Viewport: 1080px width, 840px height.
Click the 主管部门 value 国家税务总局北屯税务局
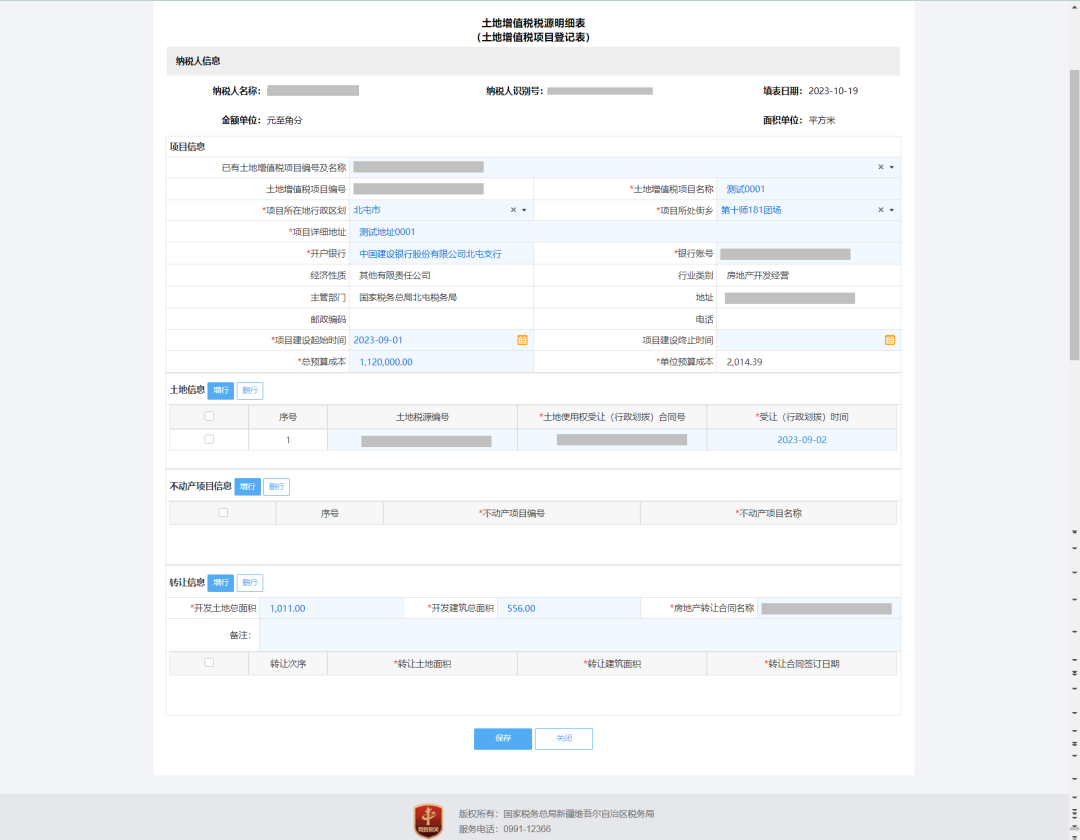[x=408, y=297]
